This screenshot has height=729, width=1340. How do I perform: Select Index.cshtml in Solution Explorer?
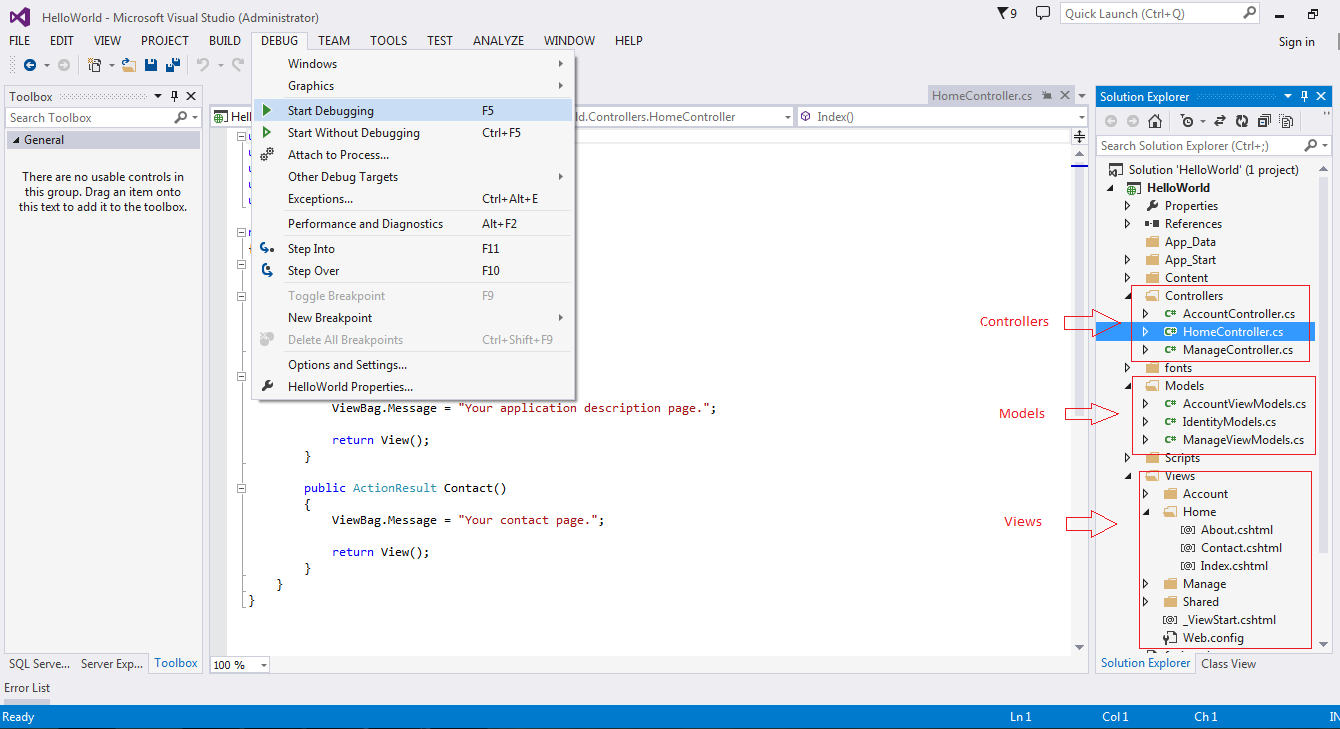[x=1234, y=566]
